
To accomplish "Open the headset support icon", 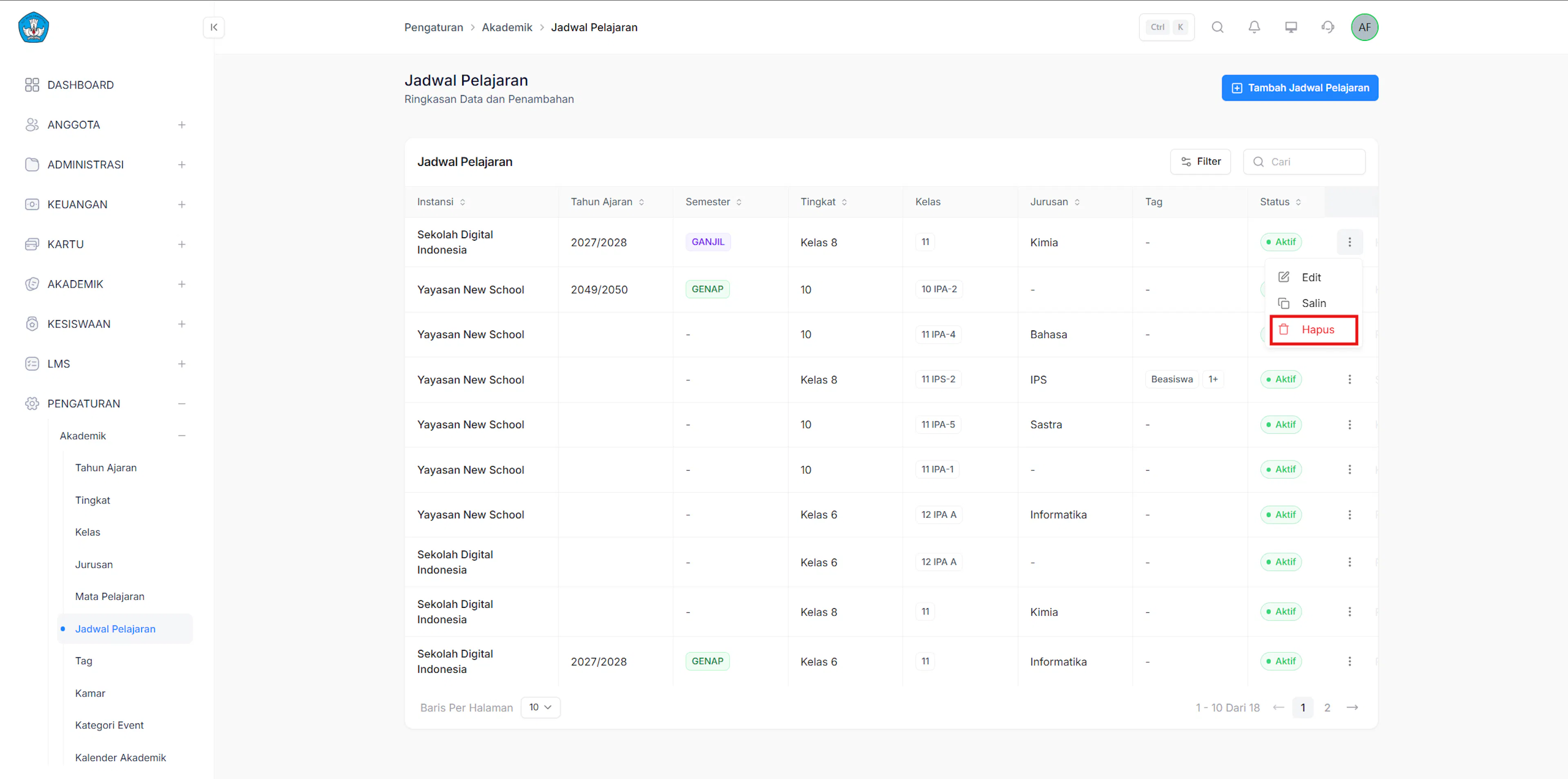I will tap(1327, 27).
